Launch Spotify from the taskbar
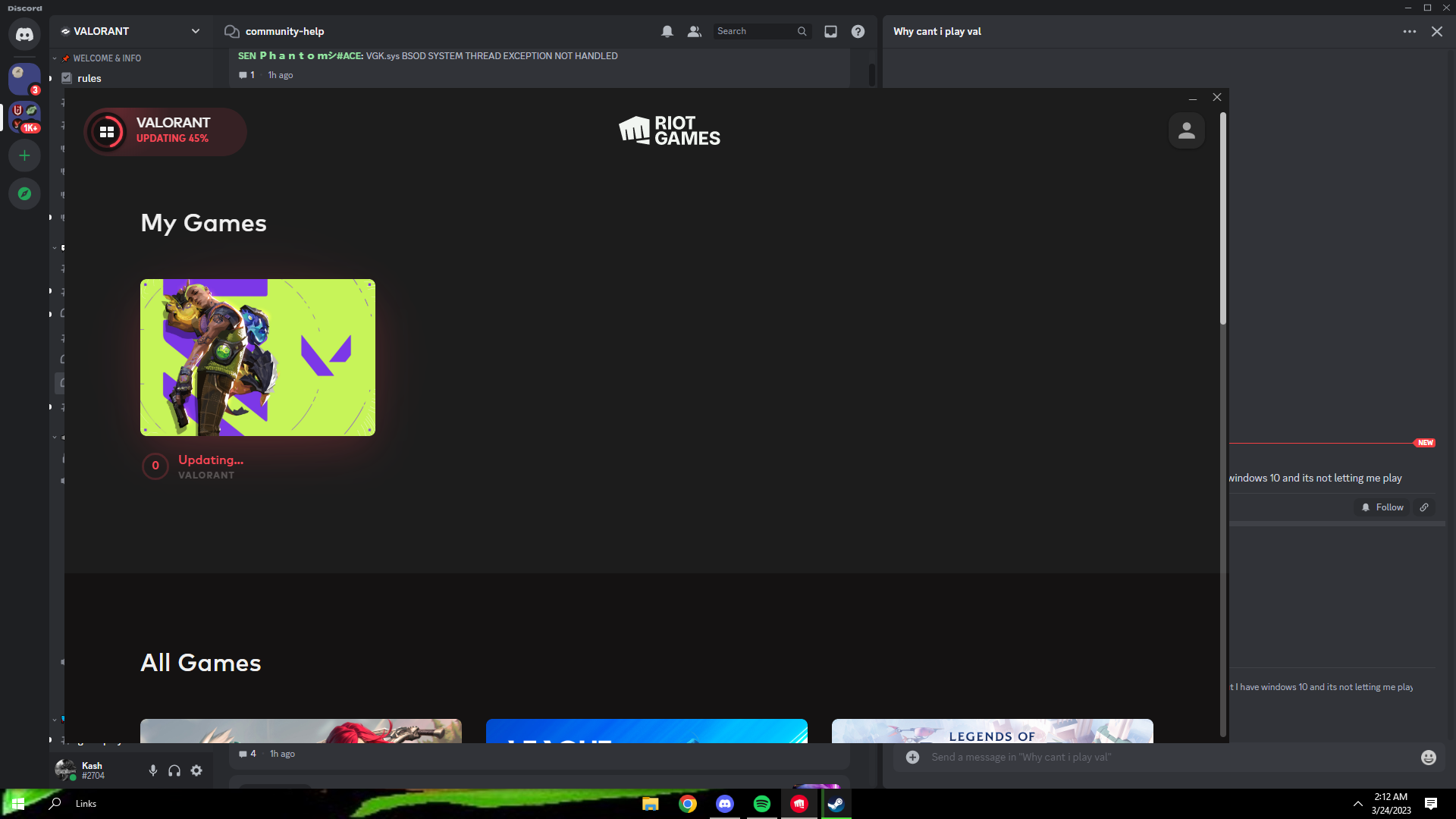Screen dimensions: 1456x819 (x=762, y=804)
